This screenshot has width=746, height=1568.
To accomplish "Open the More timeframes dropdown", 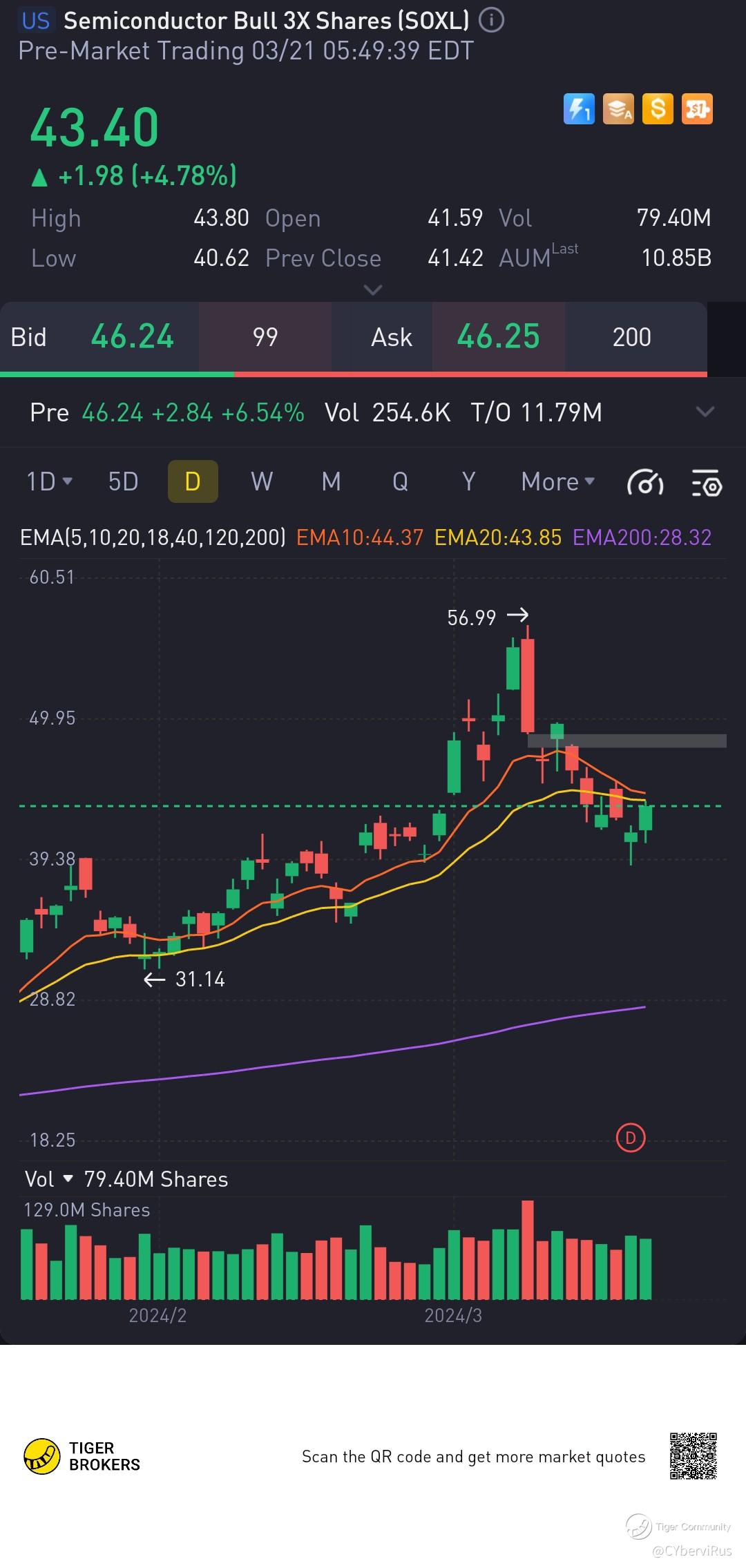I will tap(558, 481).
